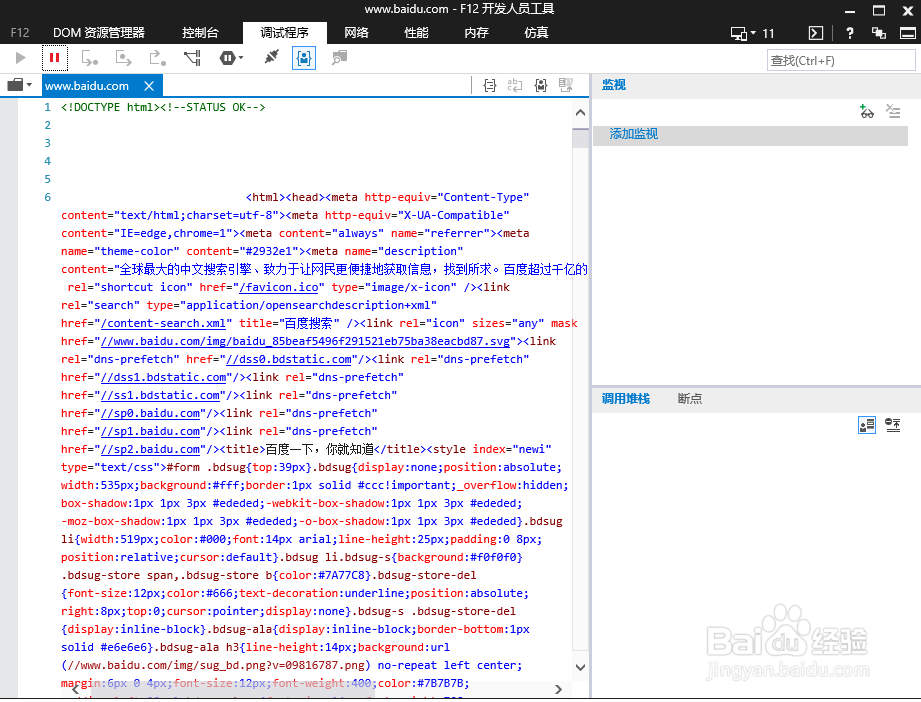Click the 百度一下，你就知道 title text
Screen dimensions: 921x702
click(320, 449)
